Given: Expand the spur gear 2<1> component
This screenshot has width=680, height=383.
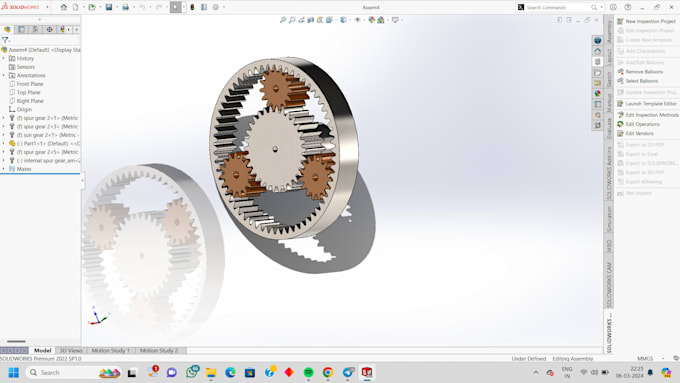Looking at the screenshot, I should pyautogui.click(x=4, y=118).
